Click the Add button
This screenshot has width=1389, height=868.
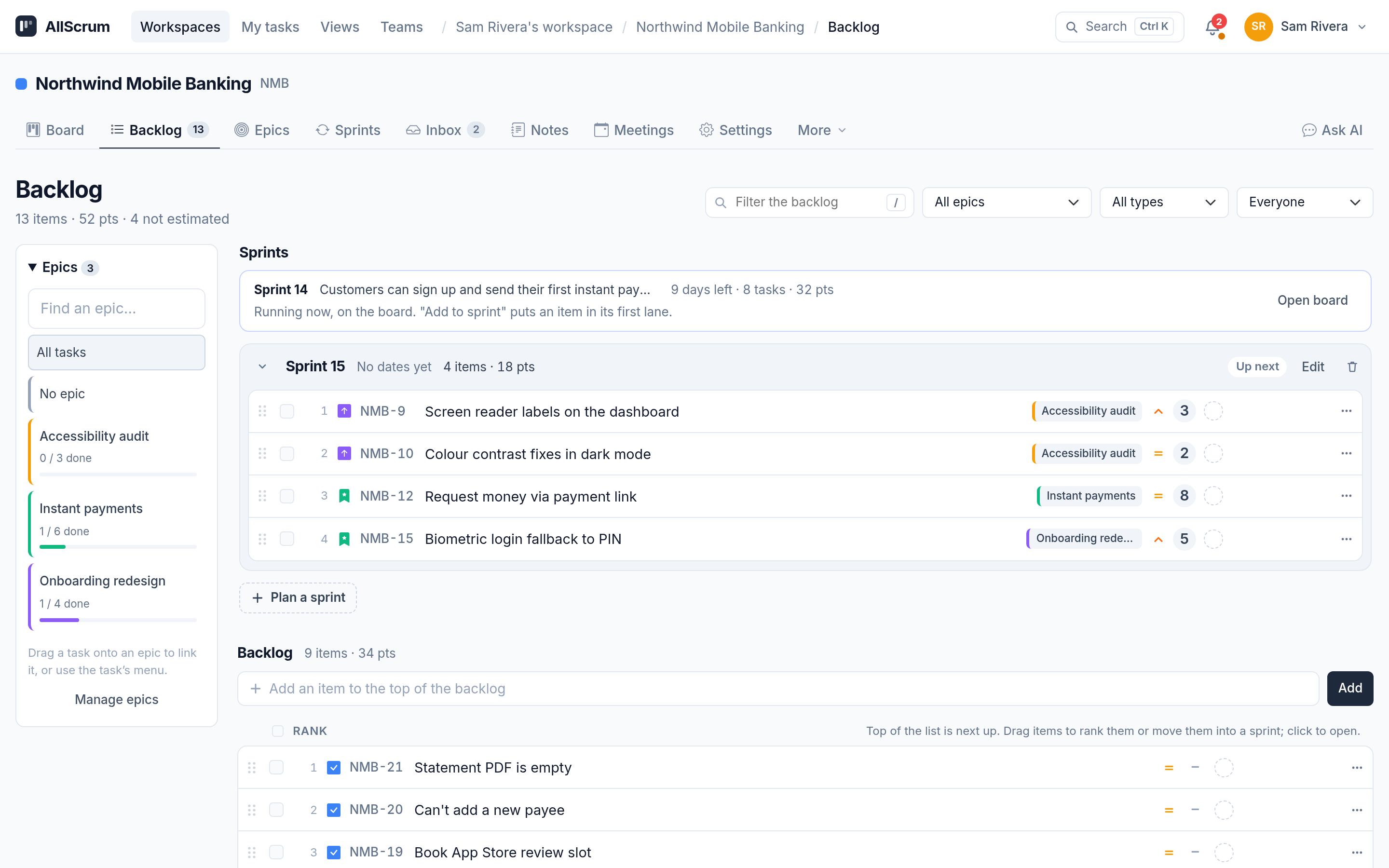(x=1350, y=688)
